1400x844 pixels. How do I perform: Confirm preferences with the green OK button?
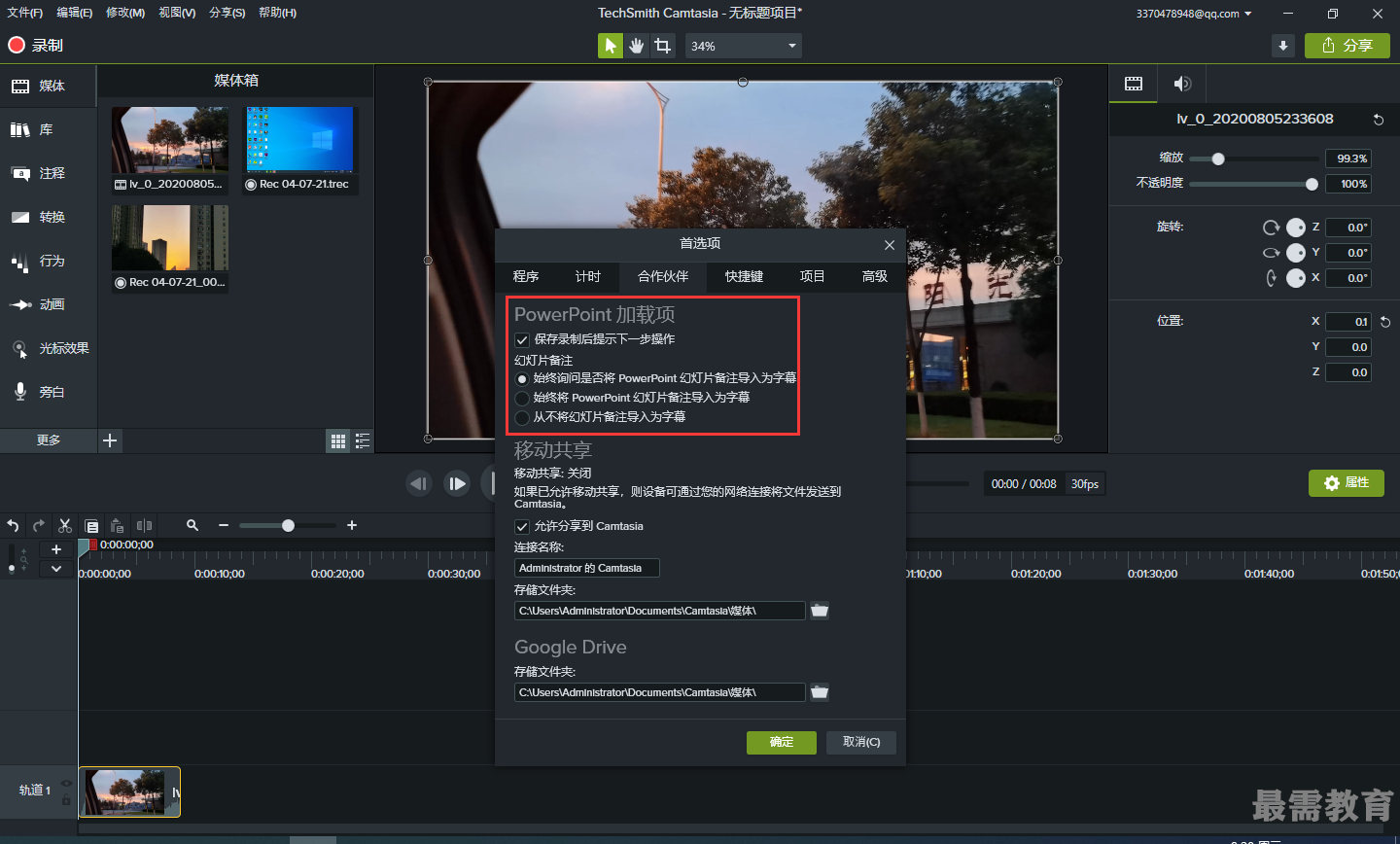point(782,742)
